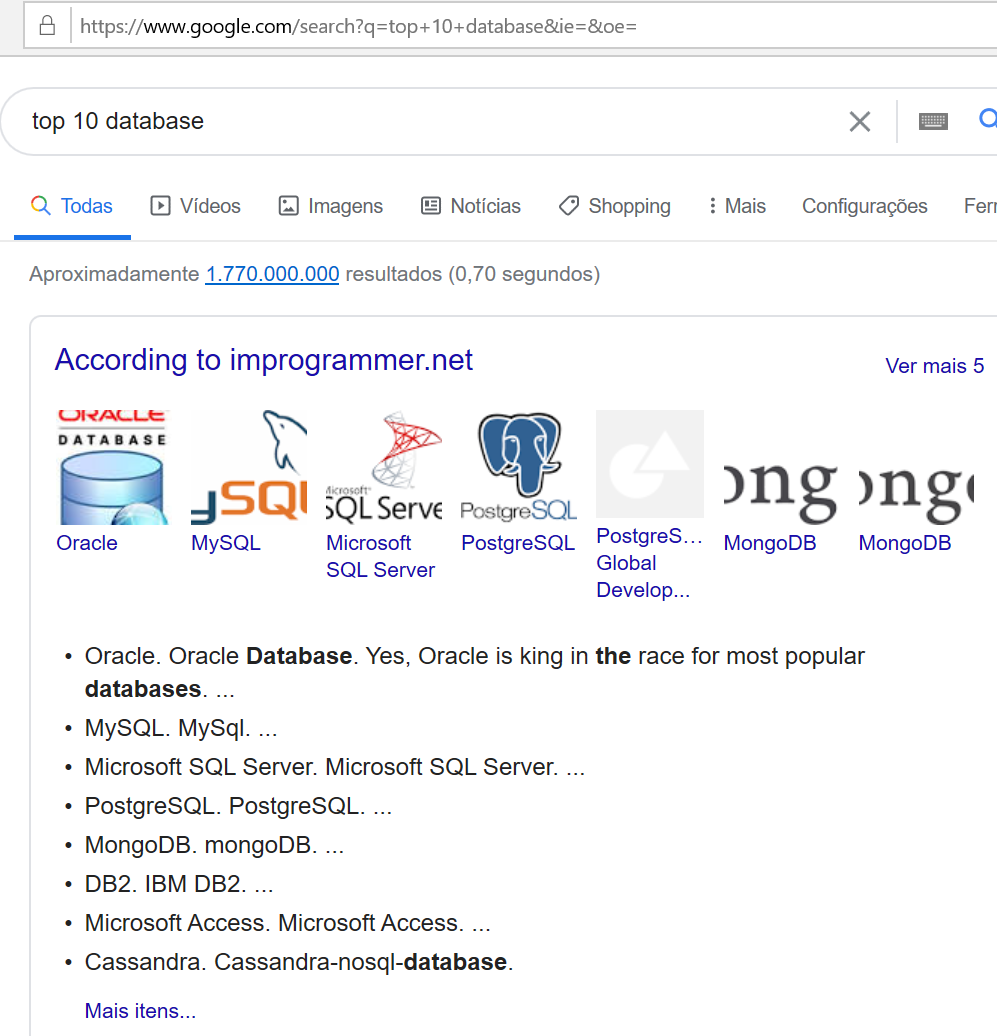Click the Ver mais 5 link
The width and height of the screenshot is (997, 1036).
click(x=934, y=366)
